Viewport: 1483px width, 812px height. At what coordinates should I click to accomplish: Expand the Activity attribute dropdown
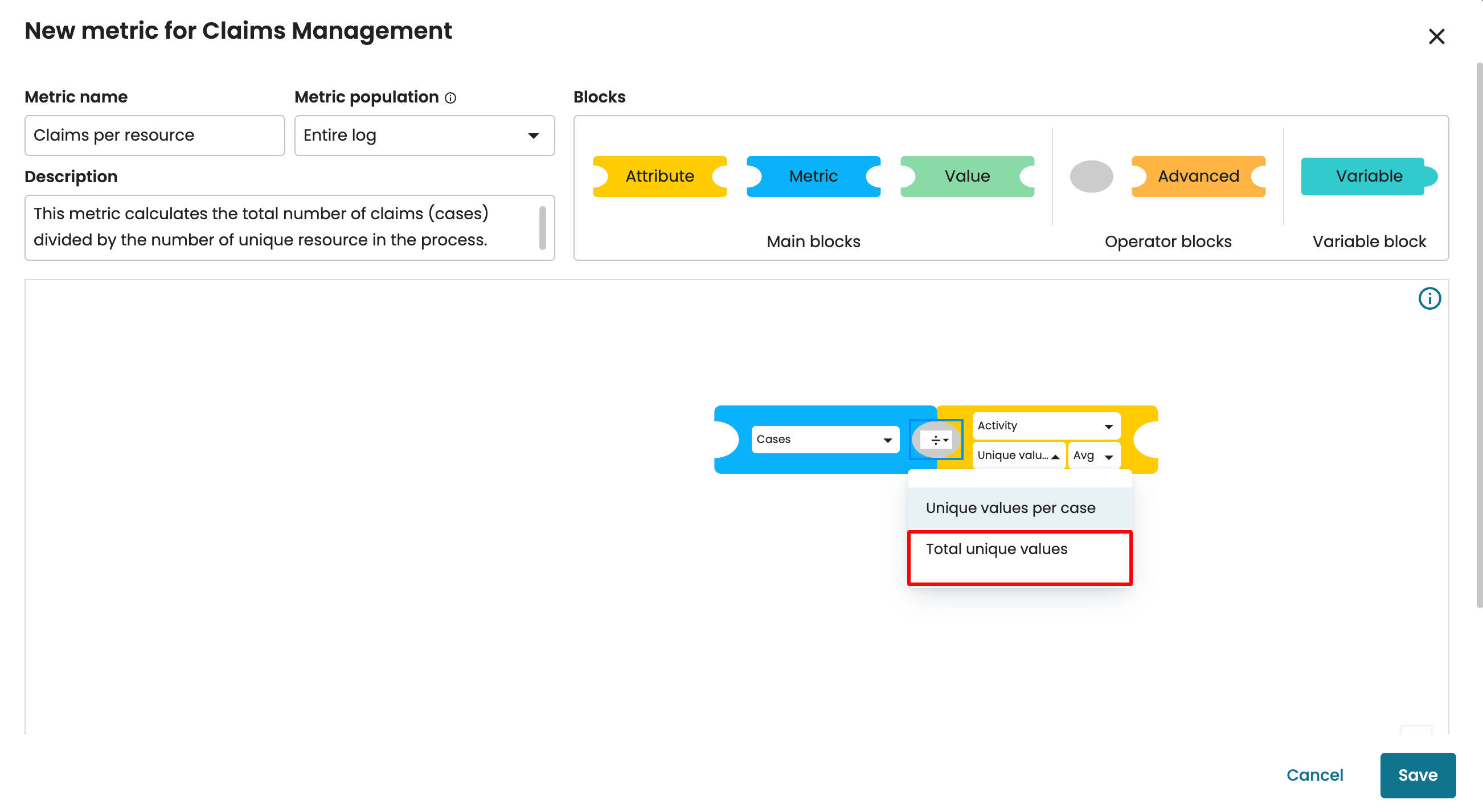click(1046, 426)
